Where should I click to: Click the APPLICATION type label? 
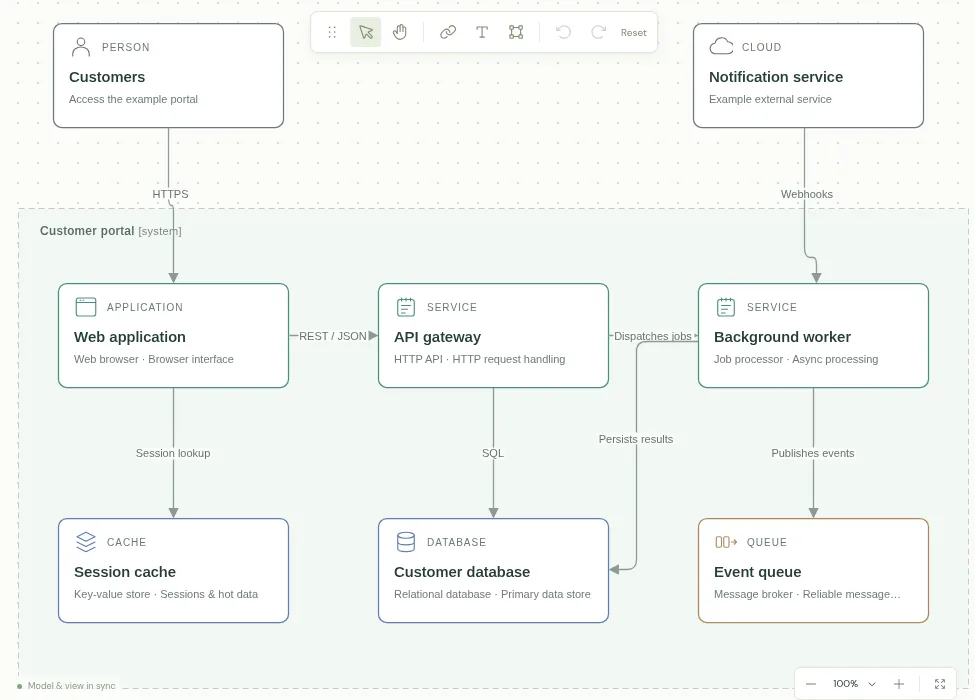145,307
